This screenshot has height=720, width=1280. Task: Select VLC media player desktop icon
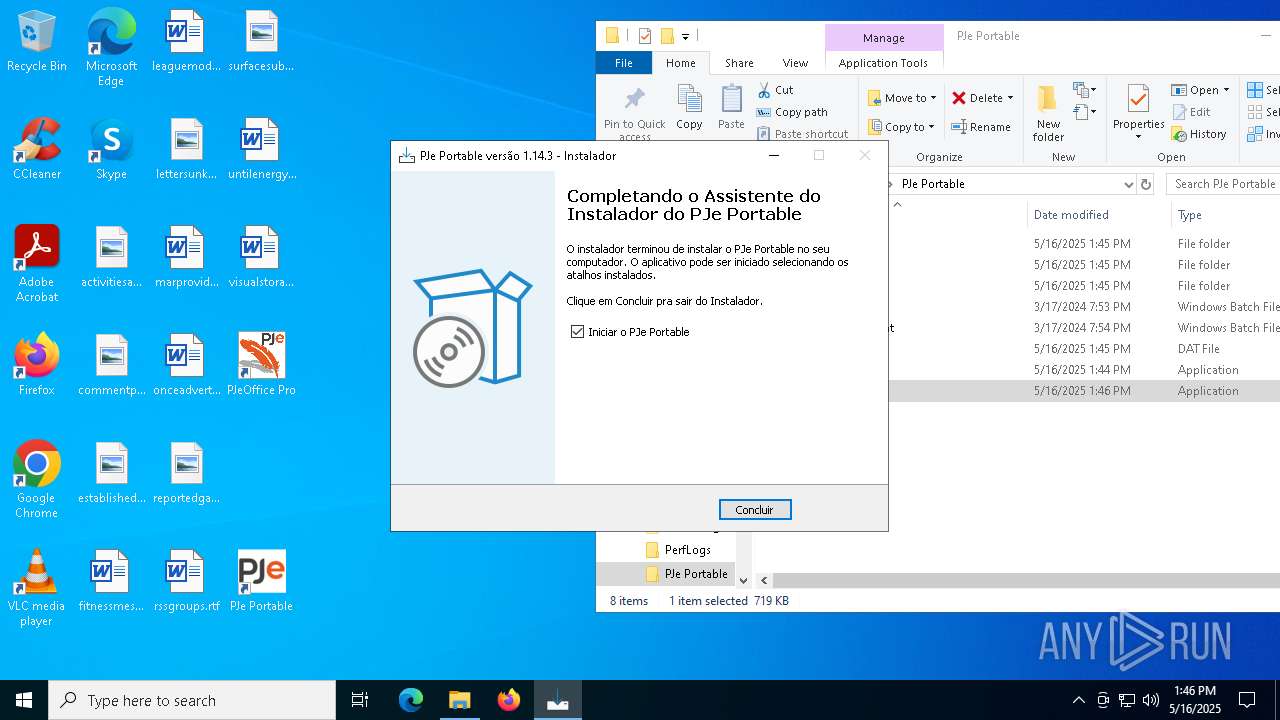tap(37, 588)
